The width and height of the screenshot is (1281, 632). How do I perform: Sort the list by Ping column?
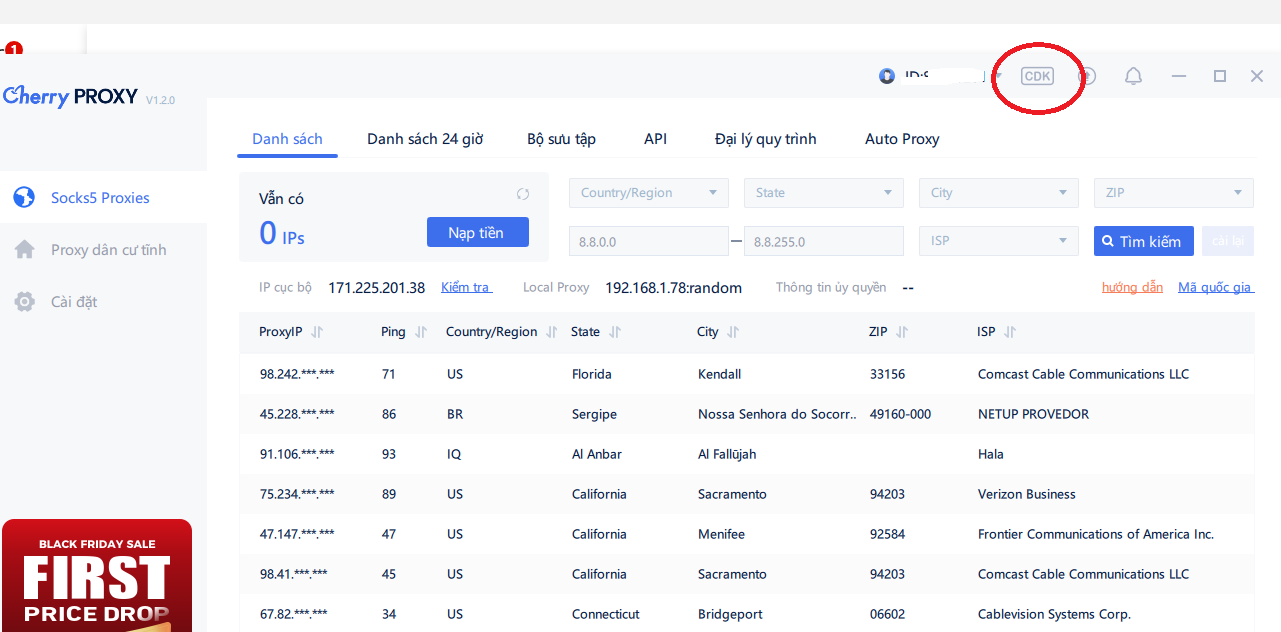click(x=421, y=332)
